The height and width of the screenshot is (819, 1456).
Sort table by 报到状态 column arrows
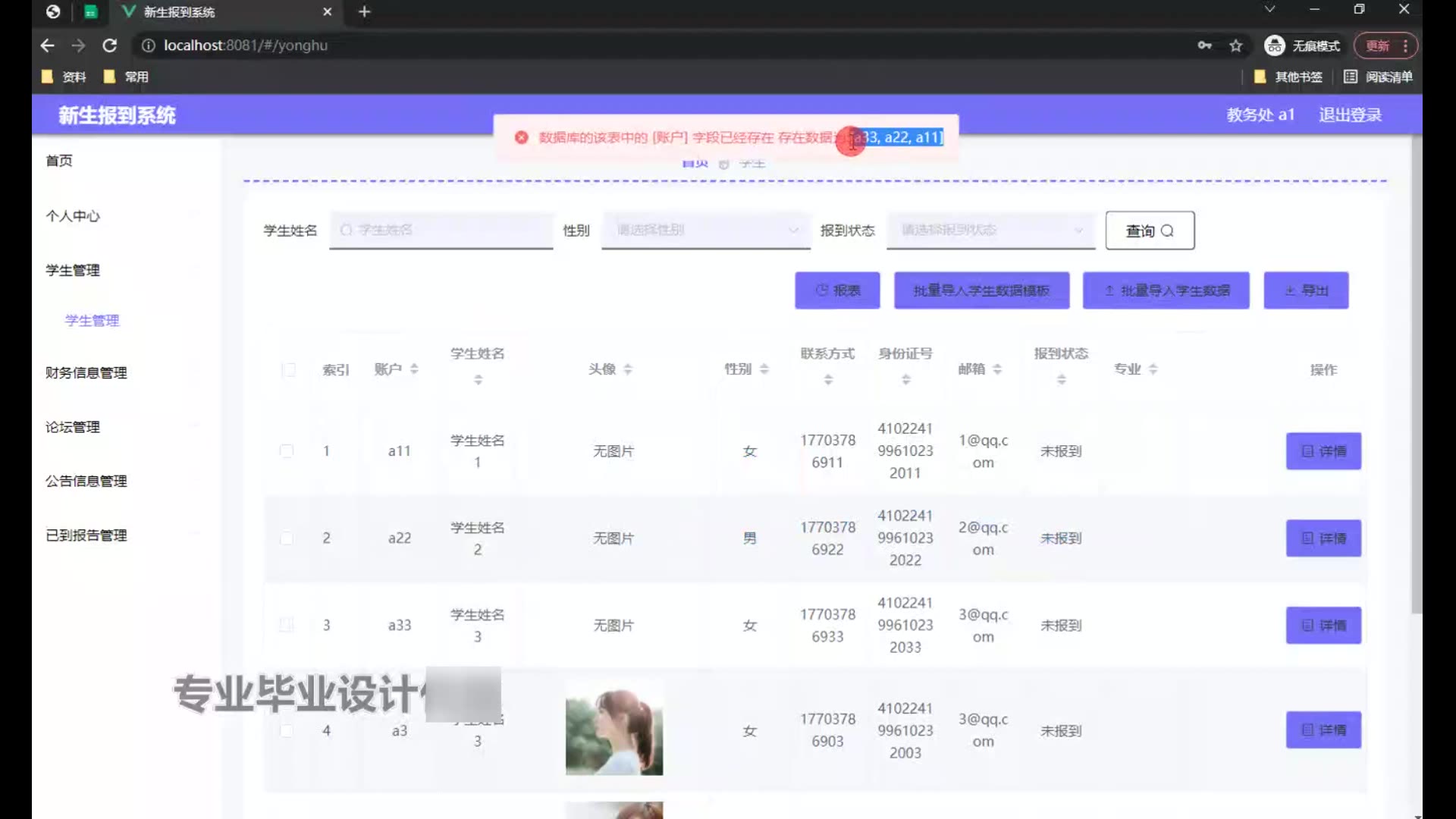(x=1062, y=379)
